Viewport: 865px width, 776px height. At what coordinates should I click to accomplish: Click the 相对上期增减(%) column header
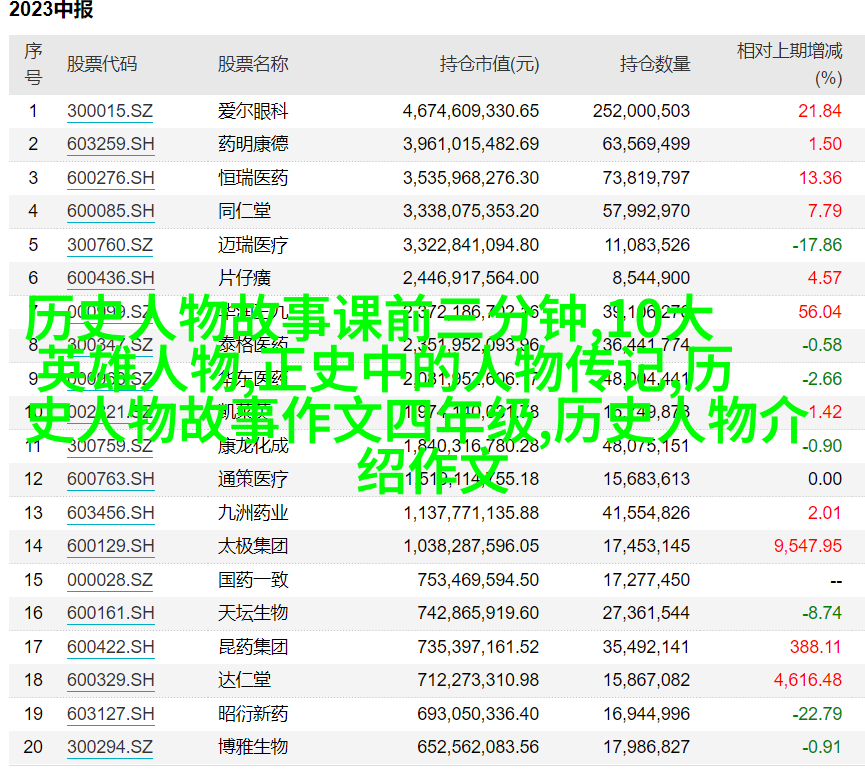pyautogui.click(x=789, y=65)
